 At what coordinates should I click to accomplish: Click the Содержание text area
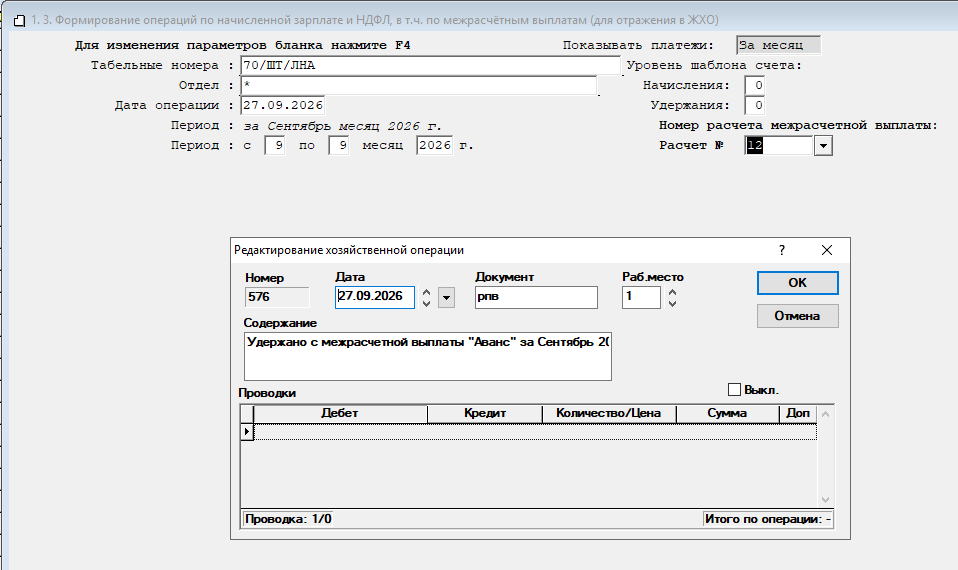click(428, 356)
